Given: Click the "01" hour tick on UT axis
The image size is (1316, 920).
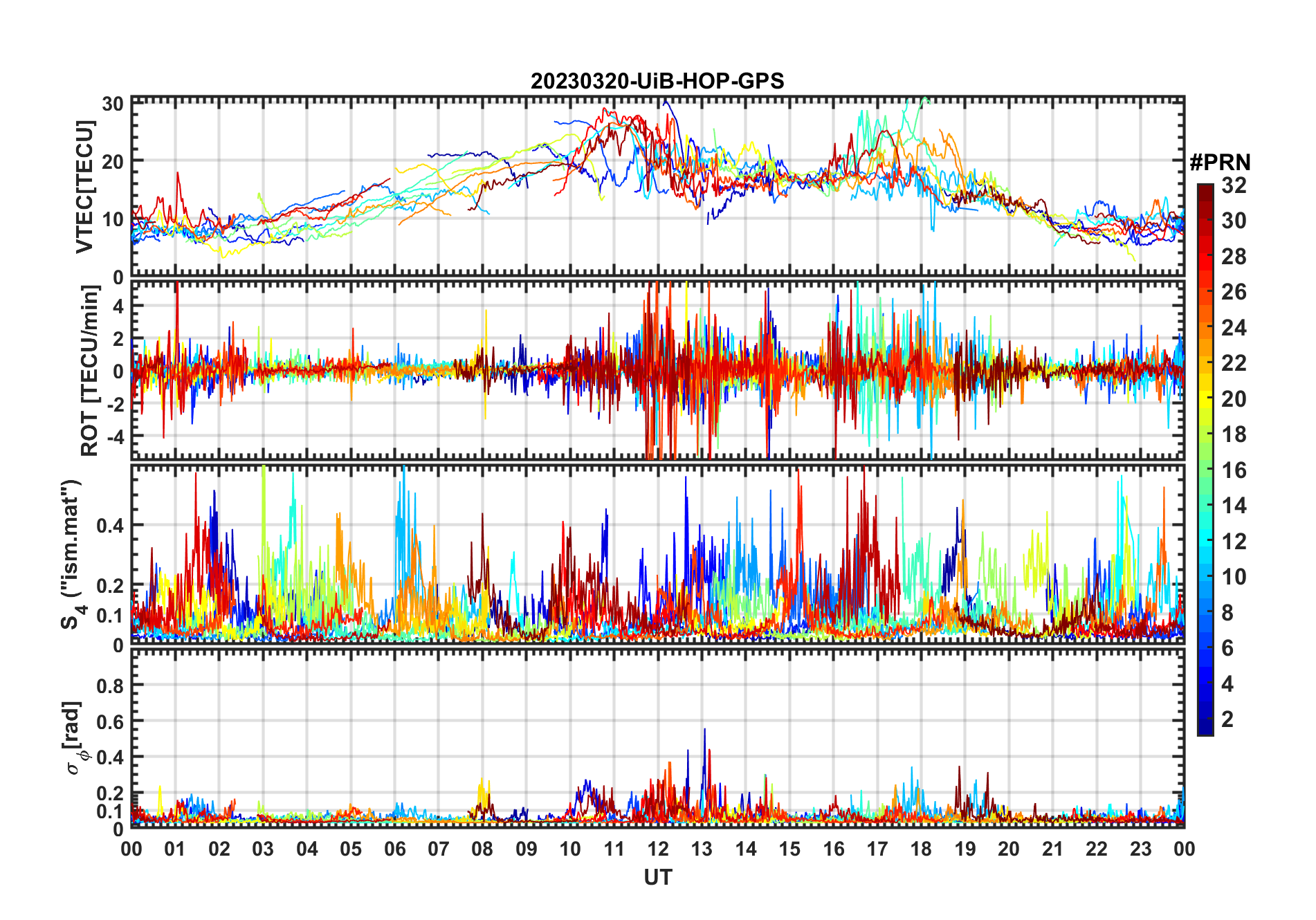Looking at the screenshot, I should tap(175, 849).
